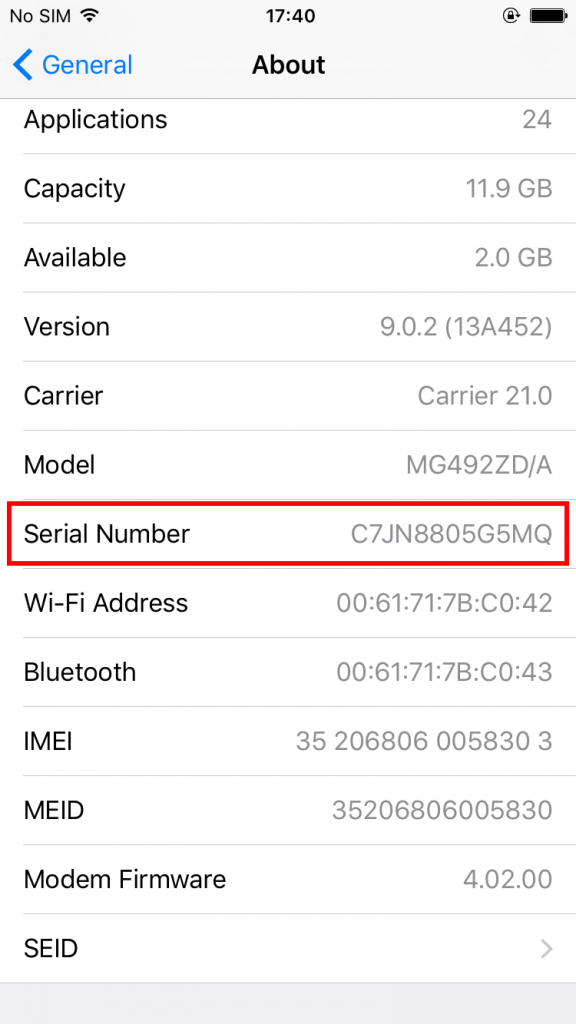
Task: Tap the Version 9.0.2 row
Action: tap(288, 327)
